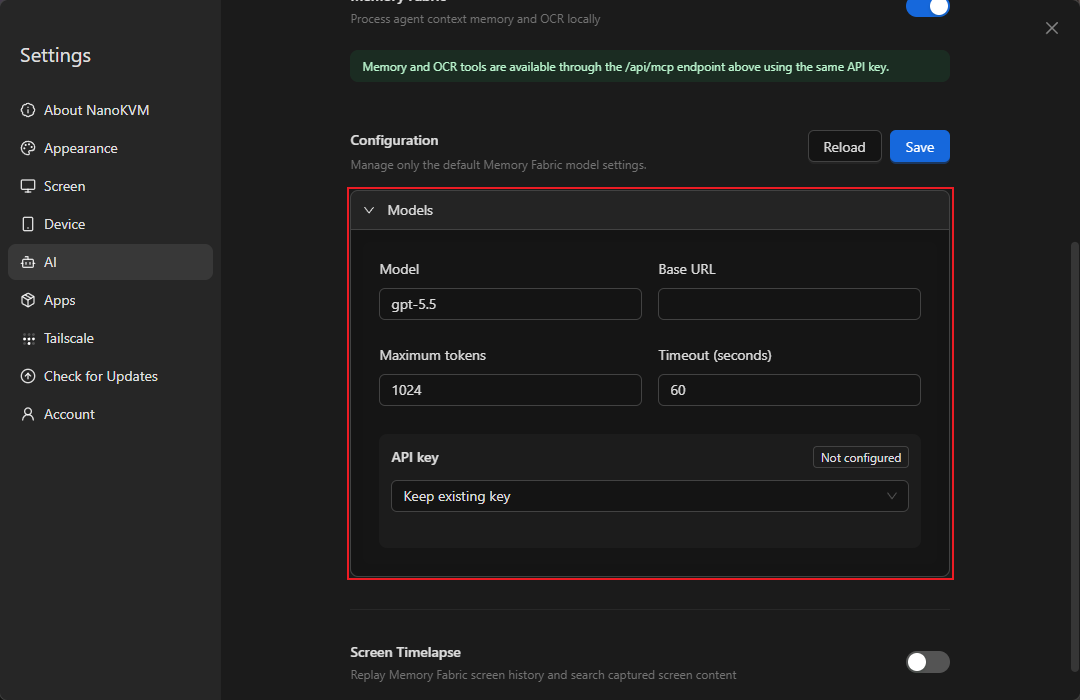
Task: Reload the configuration
Action: point(844,147)
